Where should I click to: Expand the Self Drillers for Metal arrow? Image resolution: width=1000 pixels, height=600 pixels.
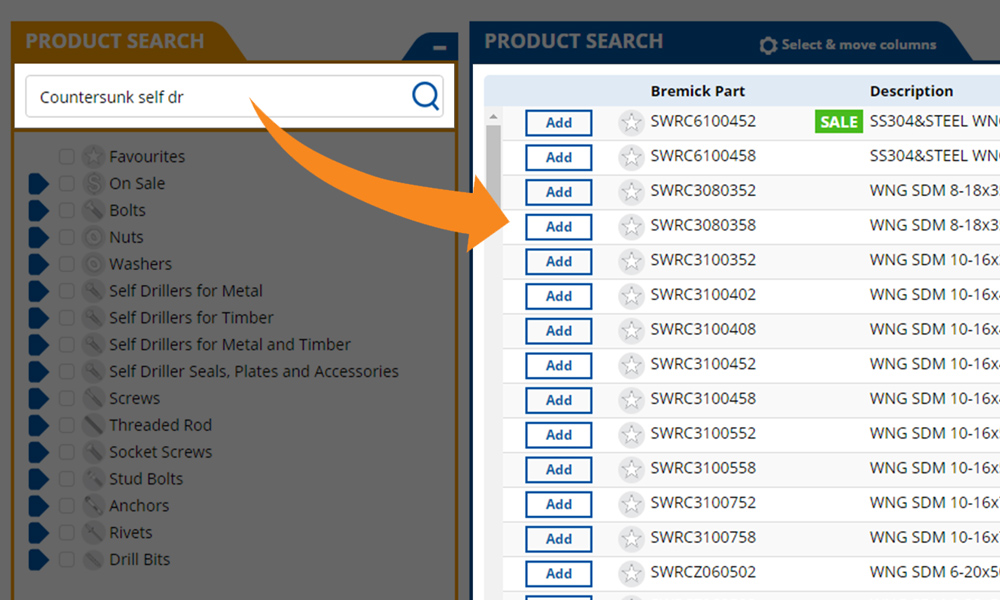[38, 291]
